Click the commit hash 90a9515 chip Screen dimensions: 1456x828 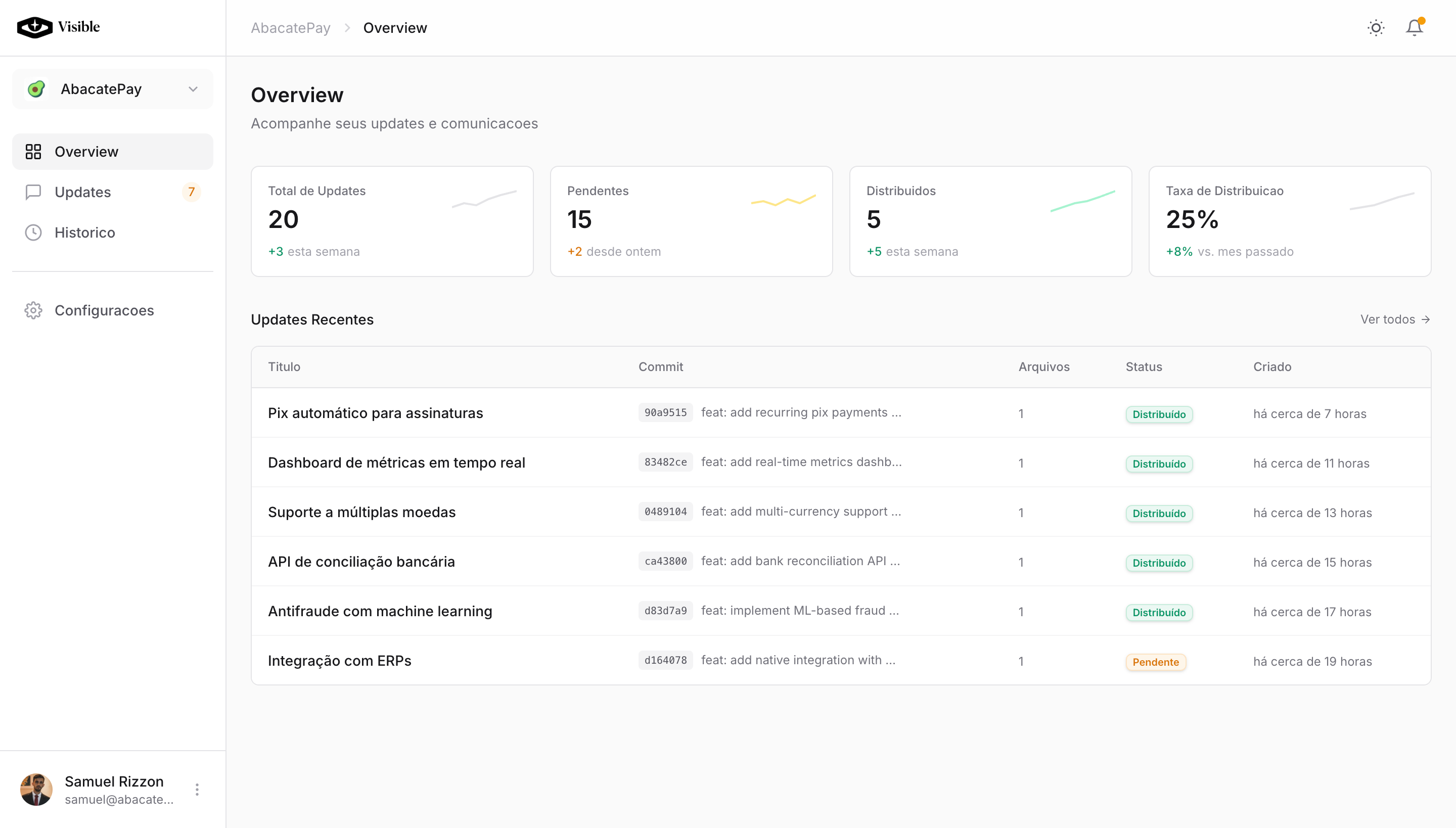coord(665,413)
